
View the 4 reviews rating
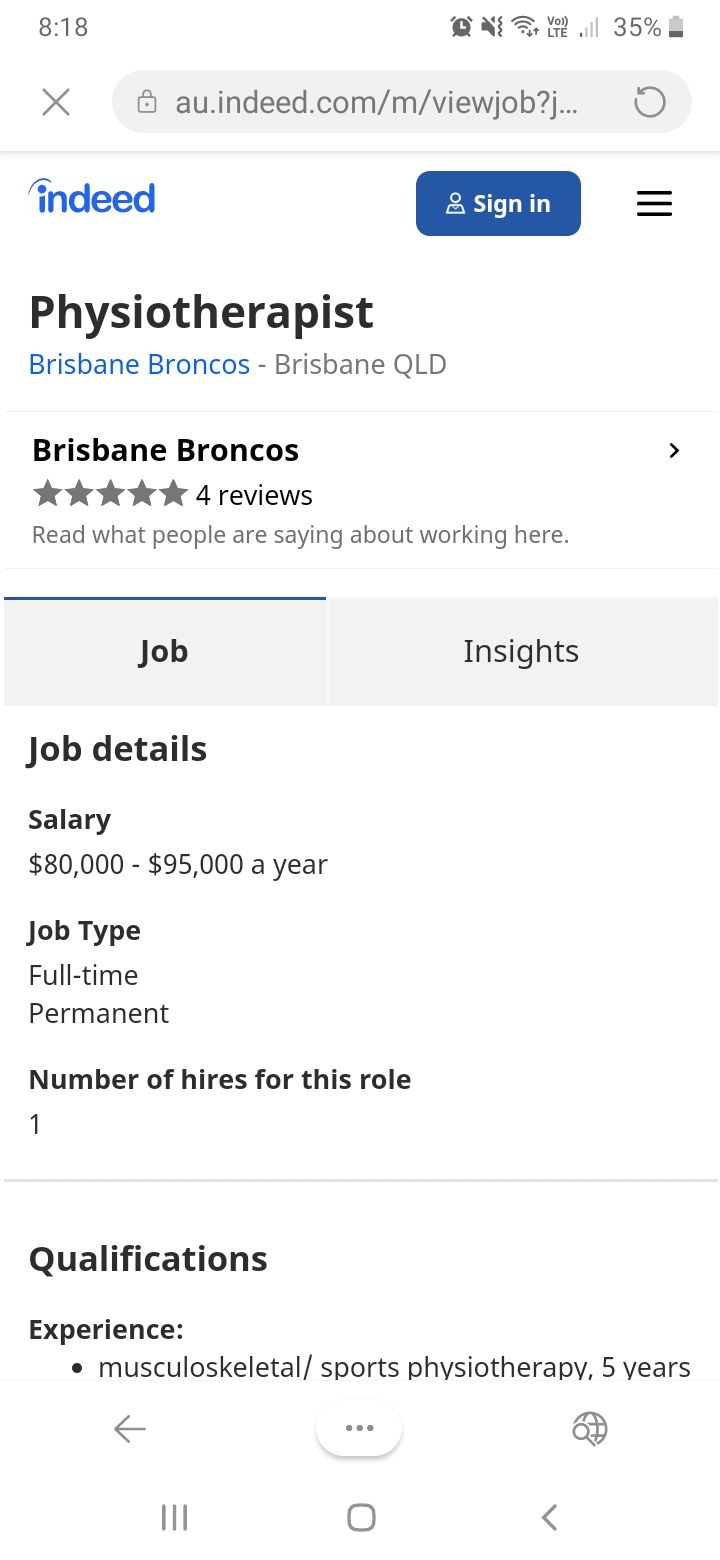[x=254, y=495]
